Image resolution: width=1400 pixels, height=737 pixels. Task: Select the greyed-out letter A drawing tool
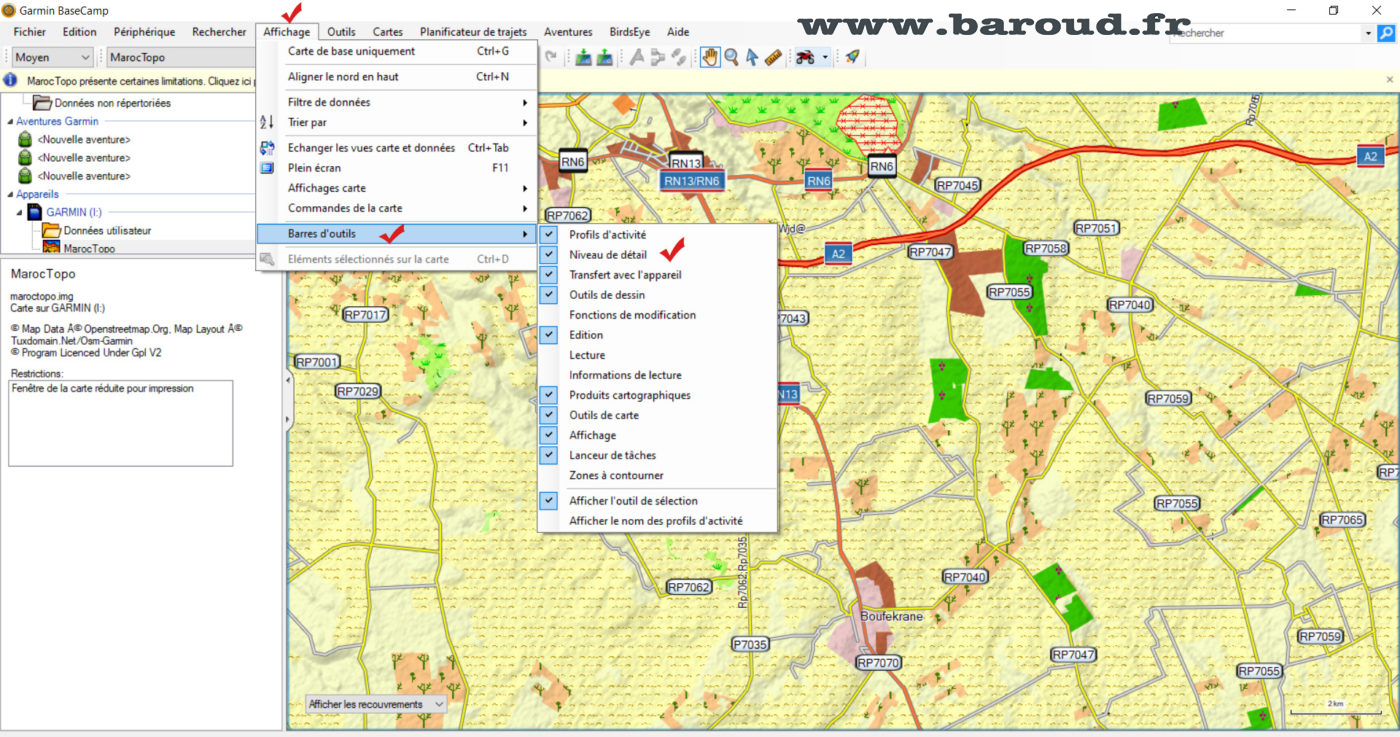(x=637, y=58)
